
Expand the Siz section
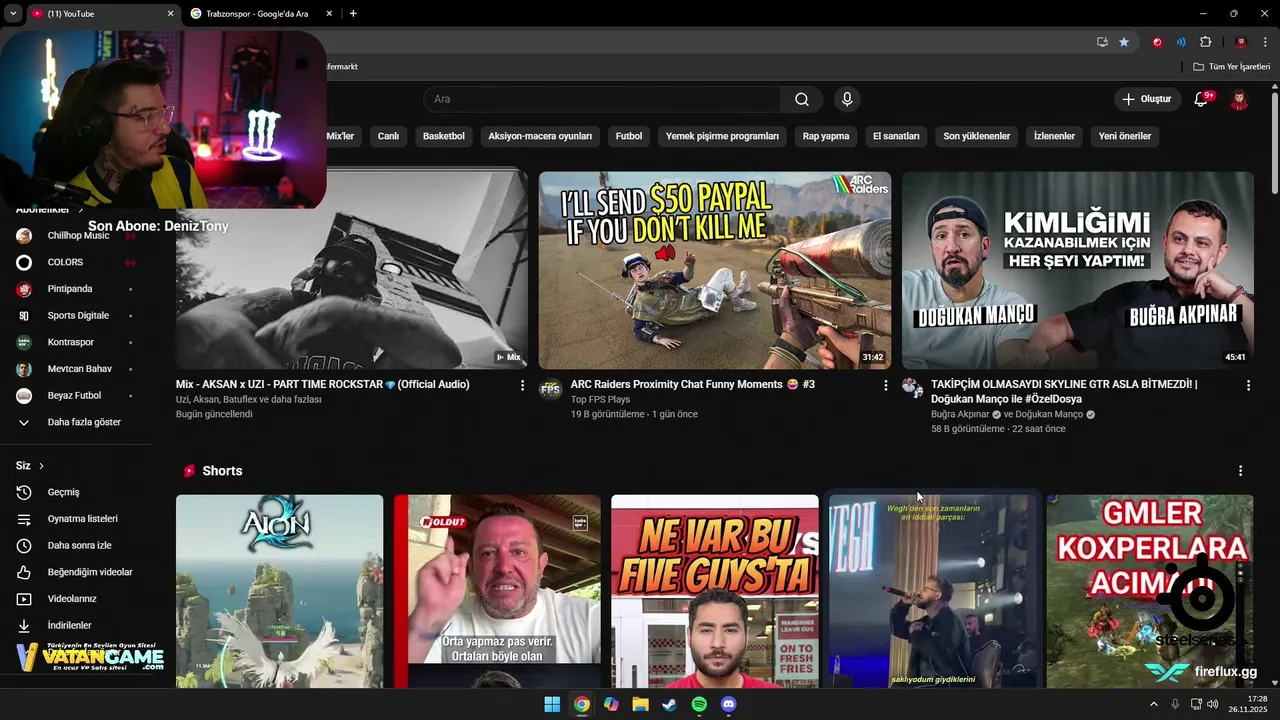(30, 466)
